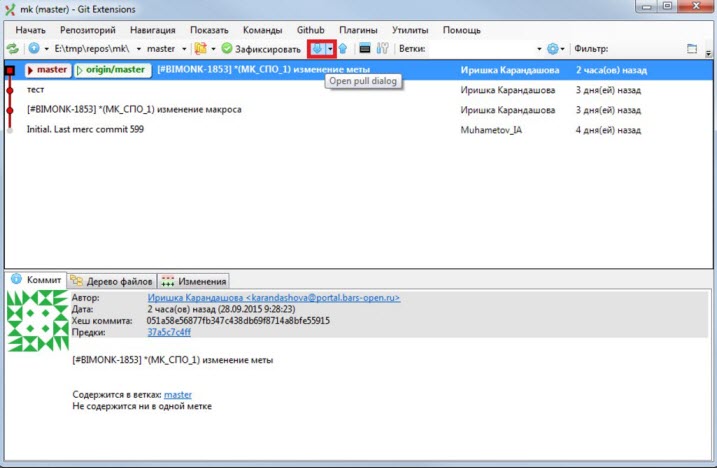Screen dimensions: 717x468
Task: Click the parent commit hash link 37a5c7c4ff
Action: pyautogui.click(x=169, y=332)
